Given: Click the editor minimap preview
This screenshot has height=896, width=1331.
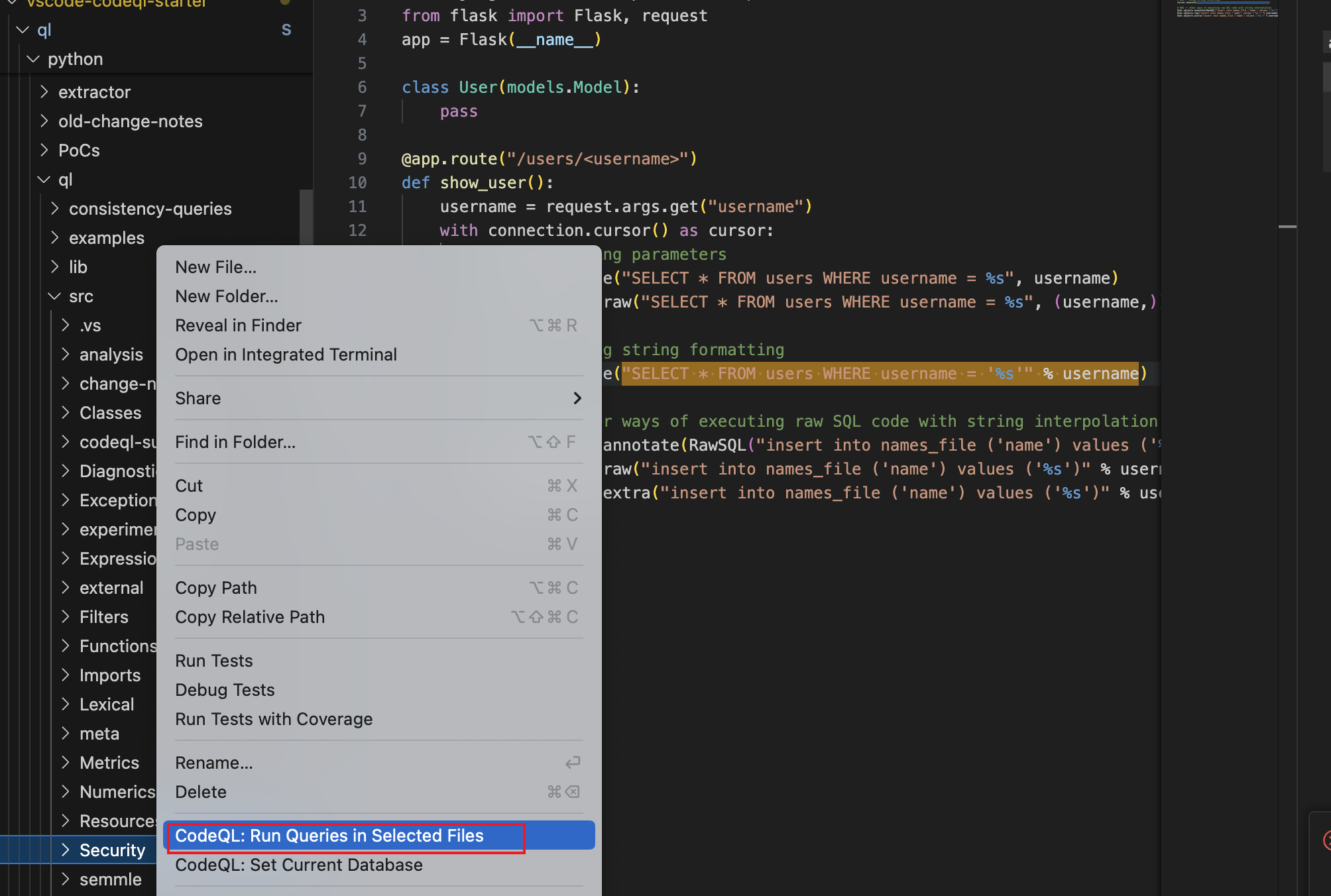Looking at the screenshot, I should tap(1226, 9).
